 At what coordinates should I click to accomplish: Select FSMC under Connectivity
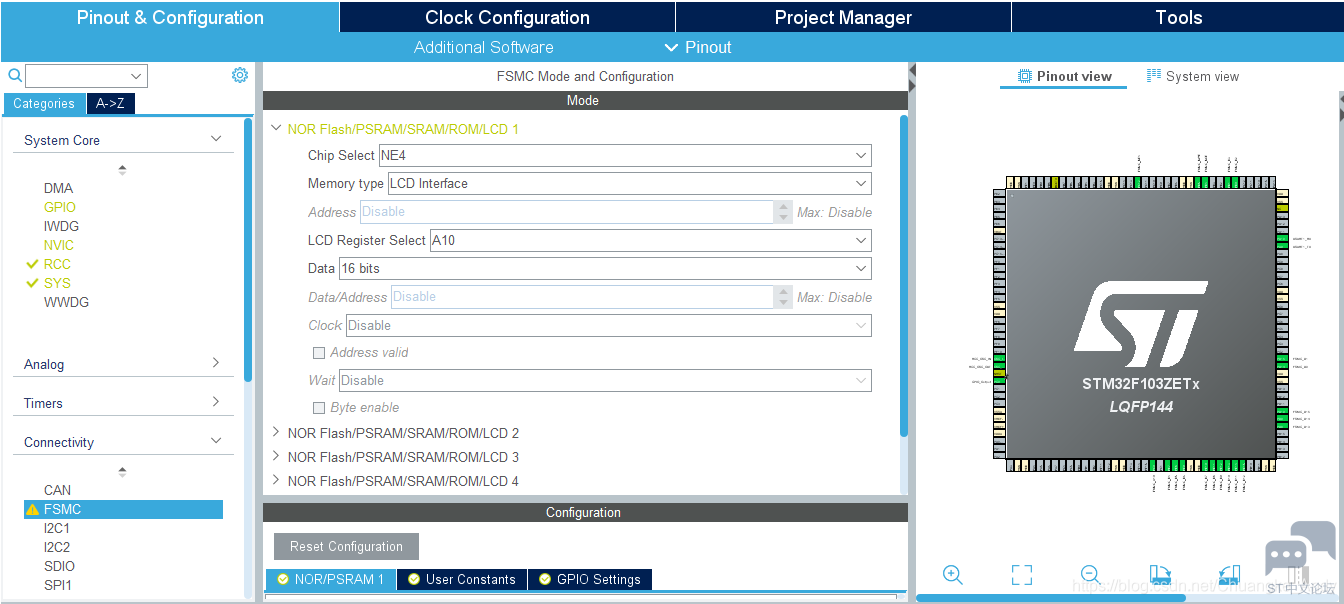[123, 509]
